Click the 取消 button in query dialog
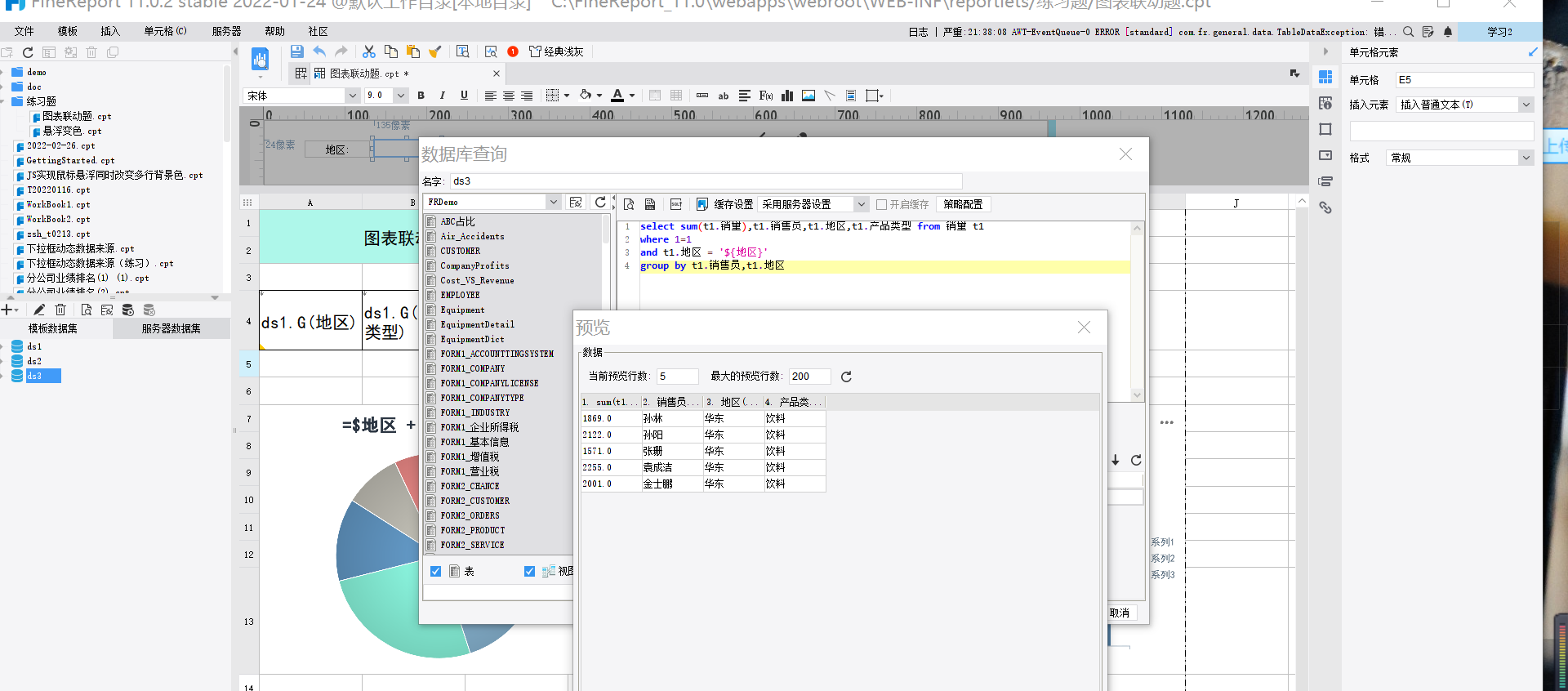Viewport: 1568px width, 691px height. coord(1120,613)
